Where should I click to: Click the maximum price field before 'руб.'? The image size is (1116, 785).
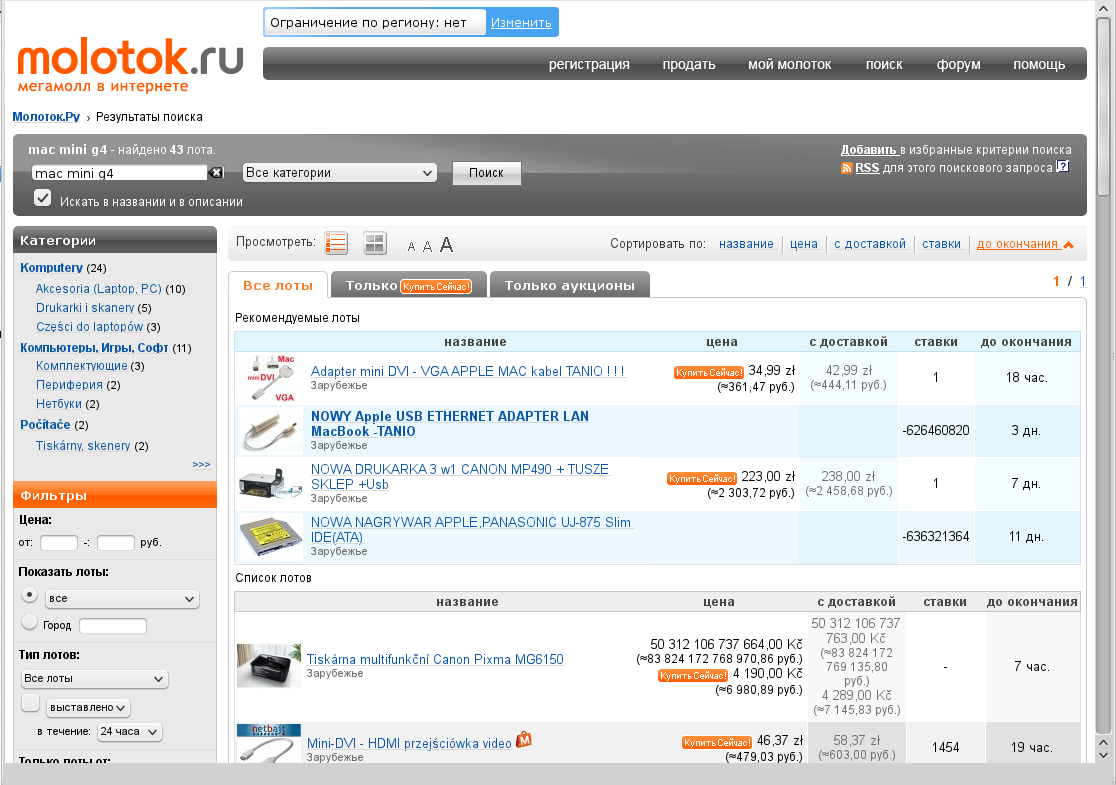(x=115, y=542)
